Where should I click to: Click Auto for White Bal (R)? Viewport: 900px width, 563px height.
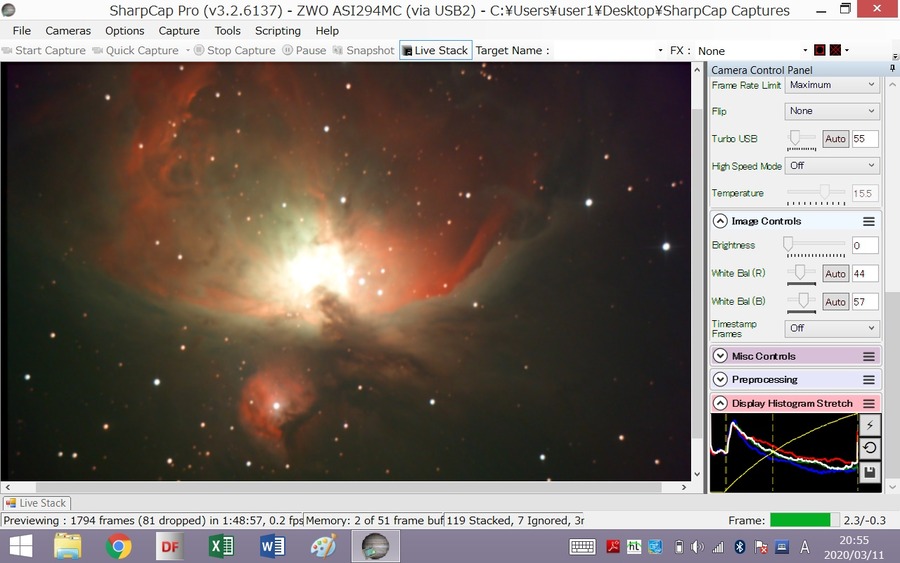click(x=835, y=274)
